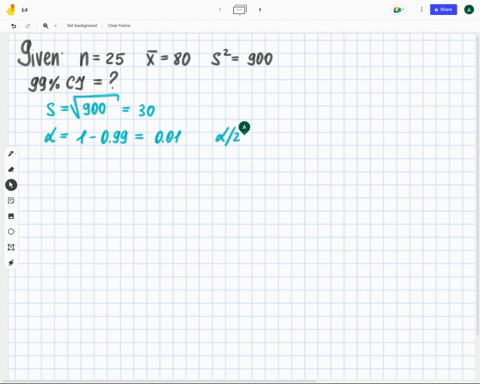
Task: Go to the next frame
Action: coord(260,10)
